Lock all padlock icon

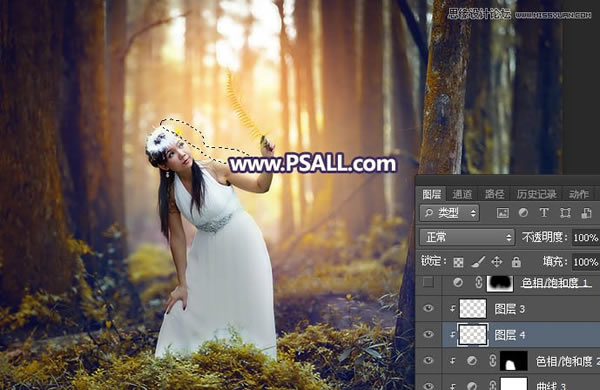(x=516, y=262)
